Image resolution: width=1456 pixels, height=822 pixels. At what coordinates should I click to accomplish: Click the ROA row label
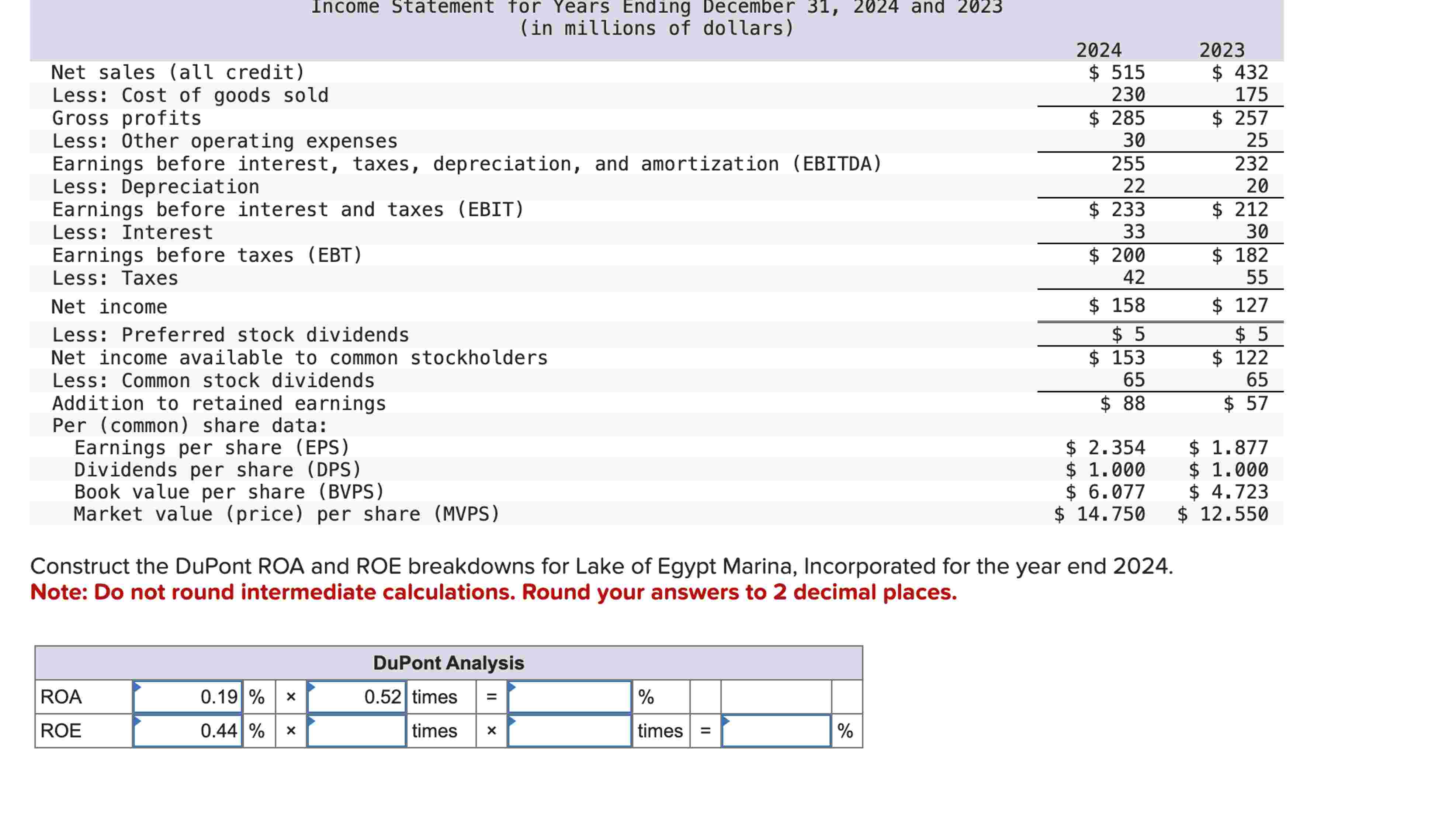point(61,697)
